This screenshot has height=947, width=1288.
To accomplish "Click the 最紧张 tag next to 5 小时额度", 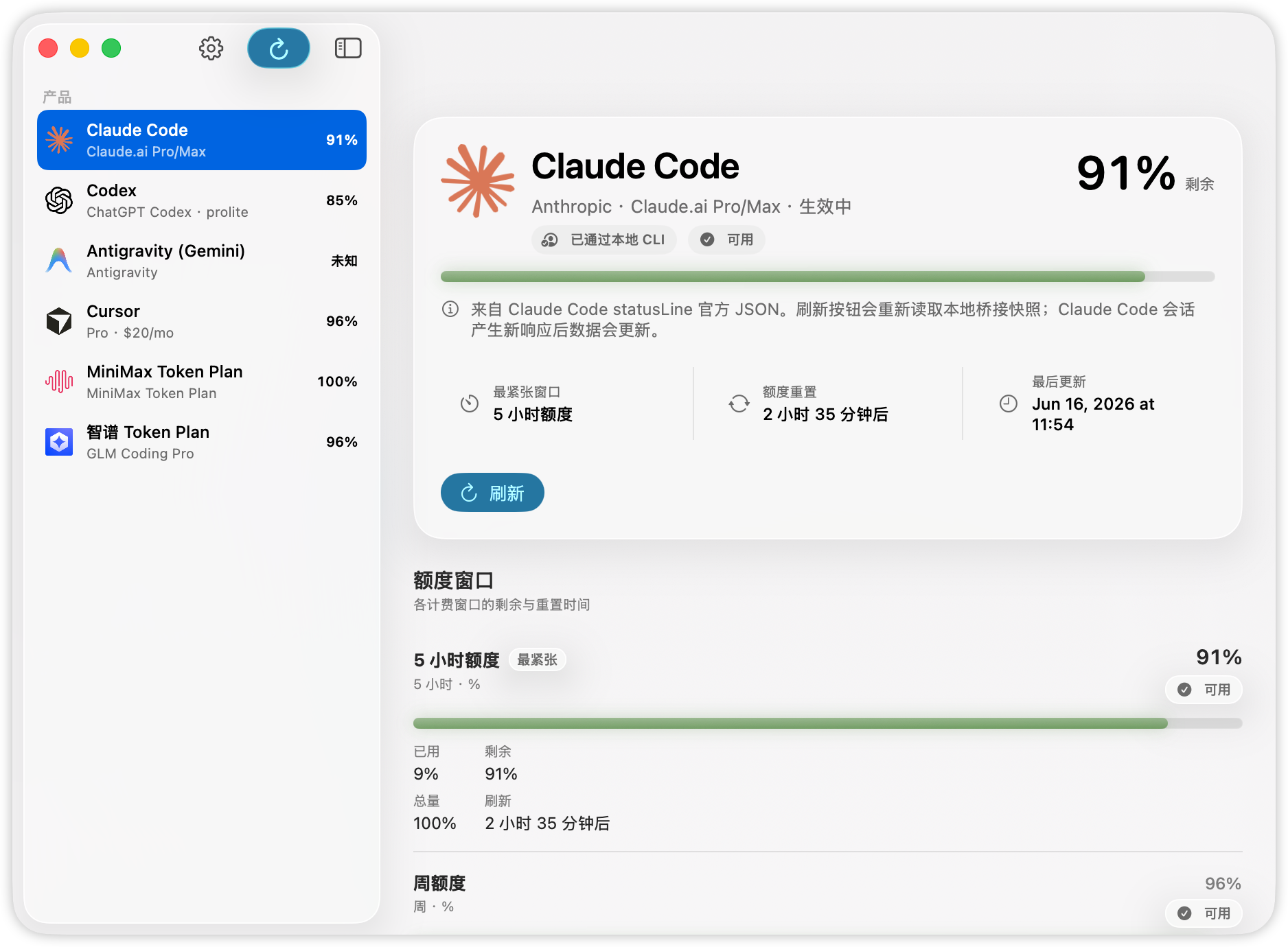I will coord(537,660).
